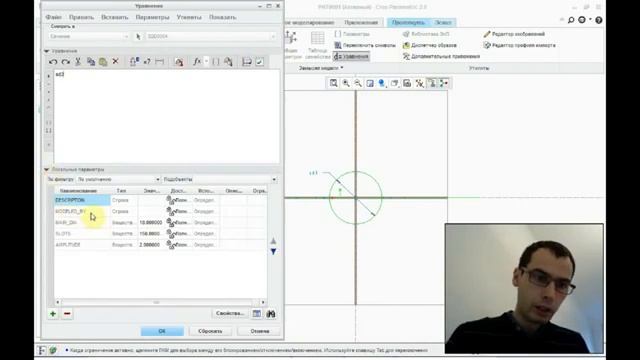
Task: Open parameter 'Свойства...' button
Action: point(230,313)
